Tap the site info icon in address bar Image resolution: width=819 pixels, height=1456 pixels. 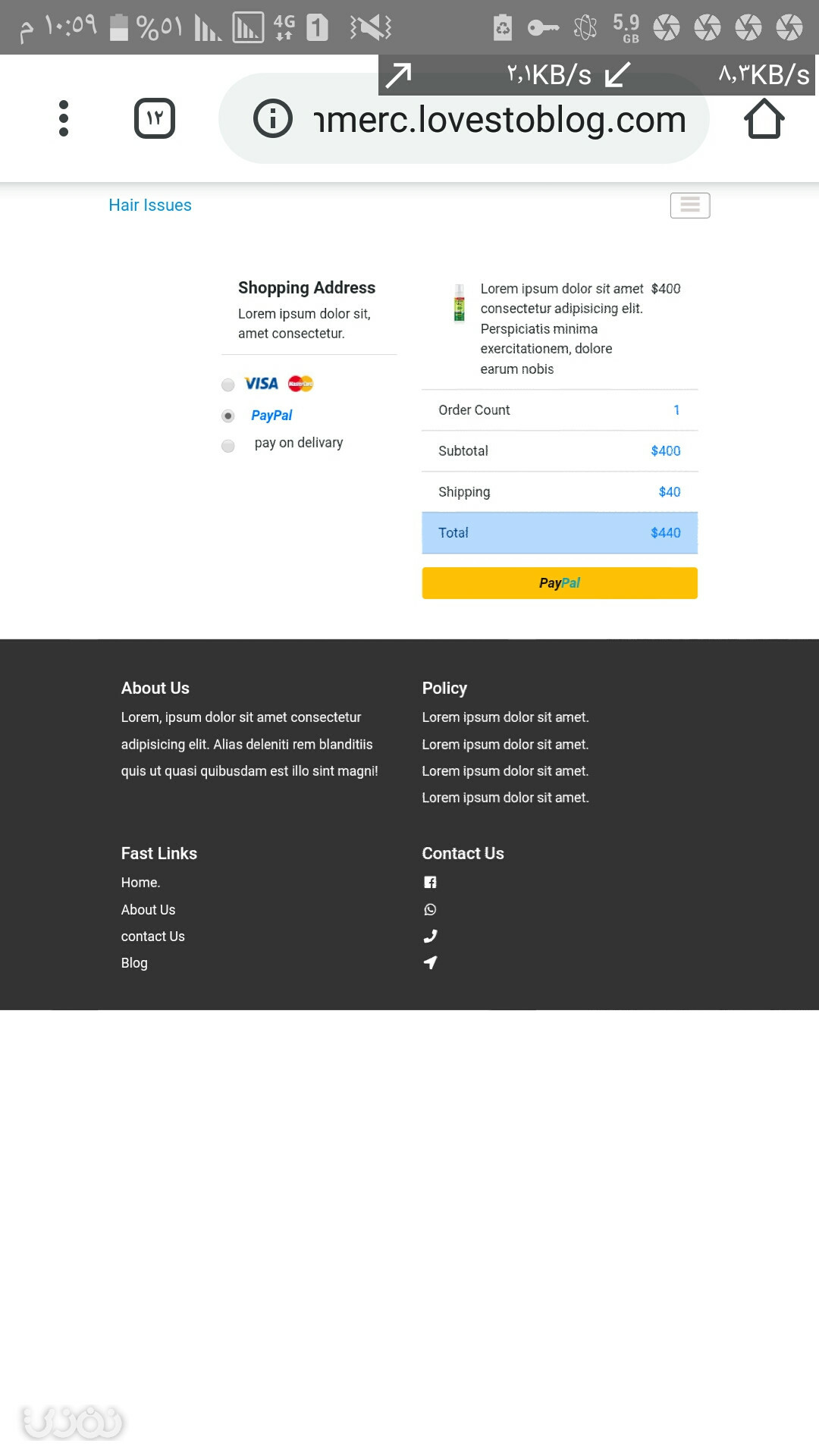(272, 118)
